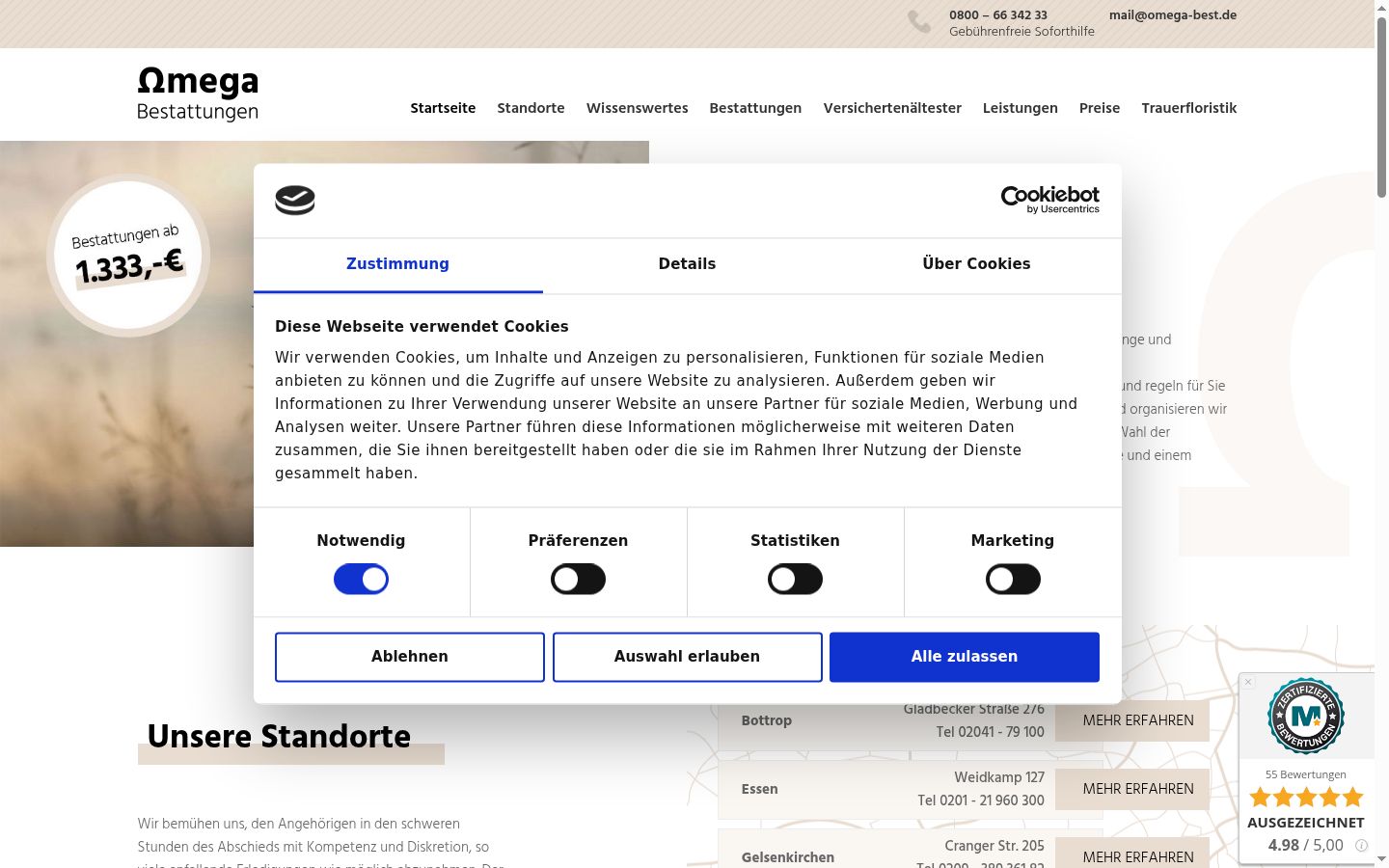Open the Wissenswertes menu item
This screenshot has width=1389, height=868.
637,108
